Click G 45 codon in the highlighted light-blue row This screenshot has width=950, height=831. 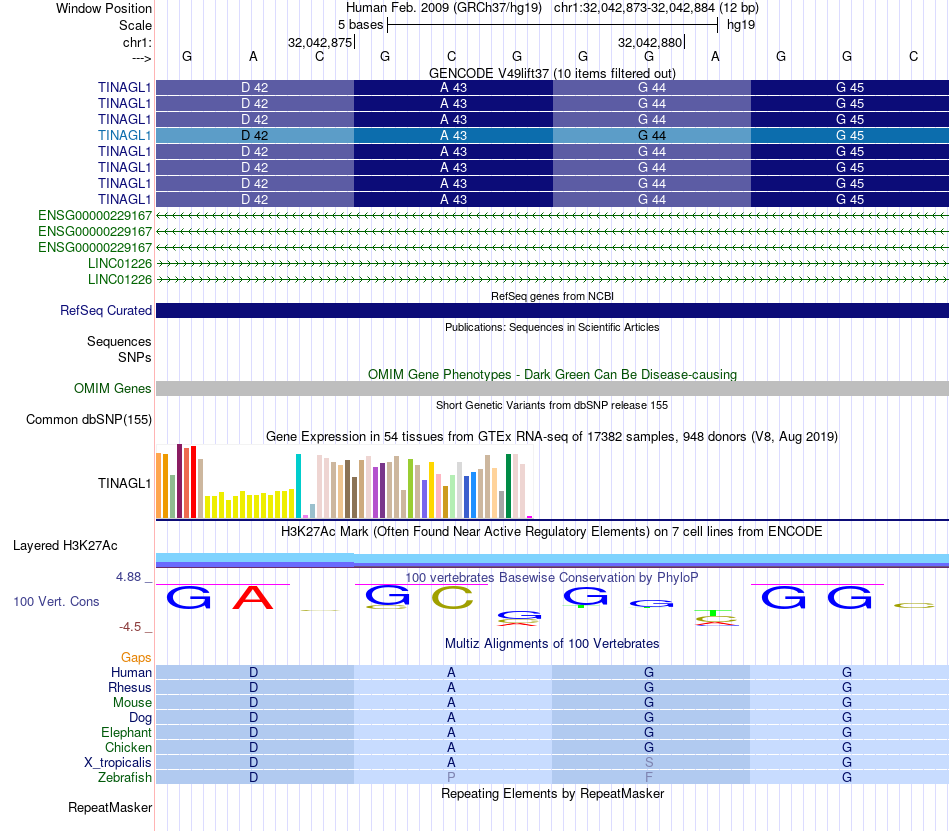coord(849,136)
